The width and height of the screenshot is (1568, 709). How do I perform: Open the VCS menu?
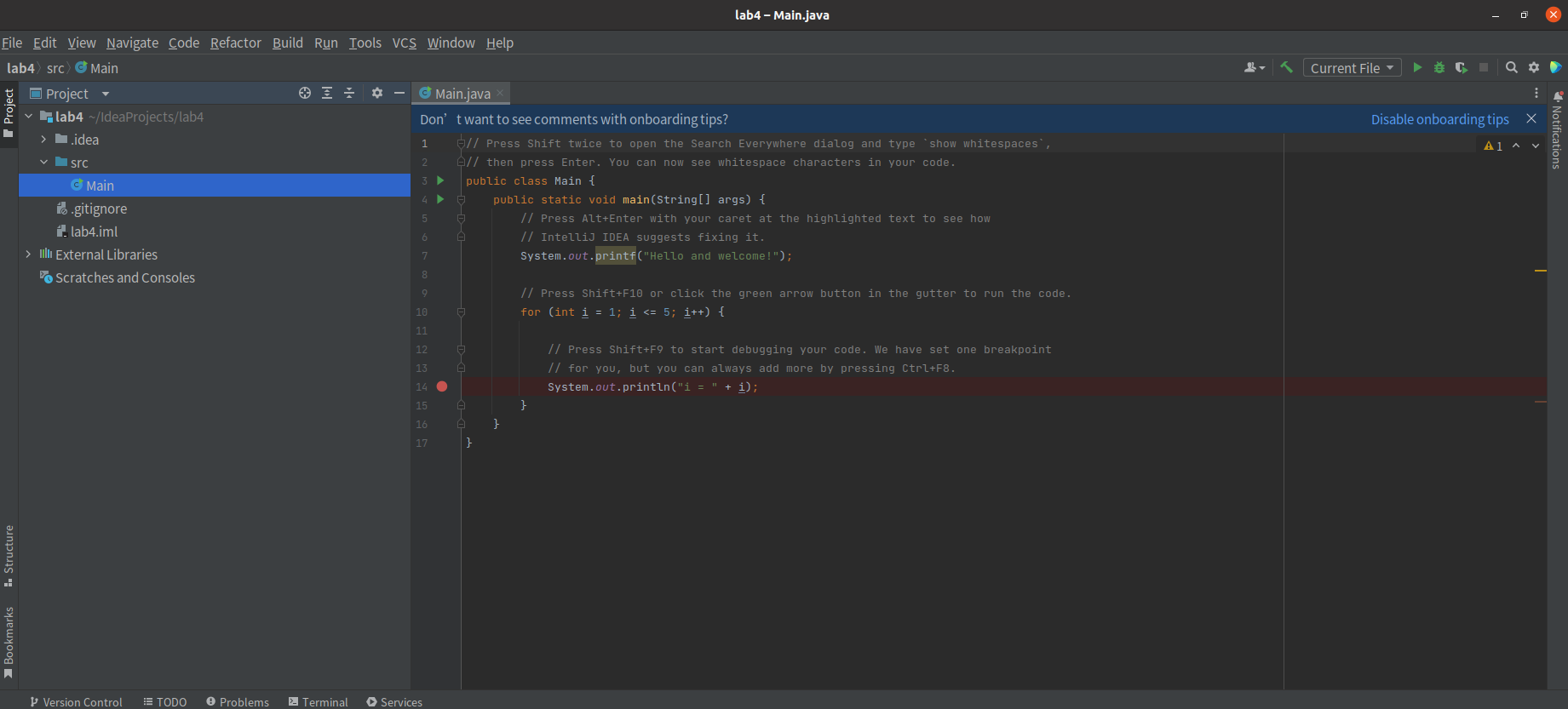(x=405, y=43)
